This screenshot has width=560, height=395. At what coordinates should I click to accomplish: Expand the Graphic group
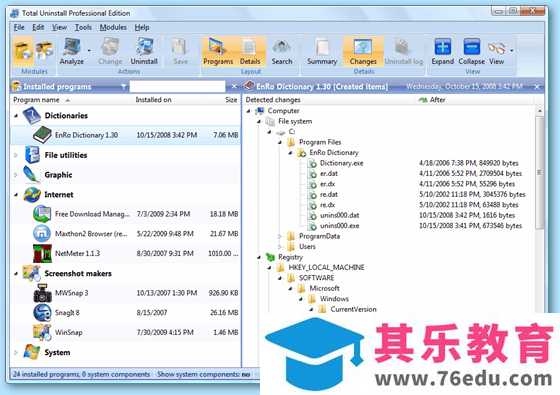(x=16, y=175)
